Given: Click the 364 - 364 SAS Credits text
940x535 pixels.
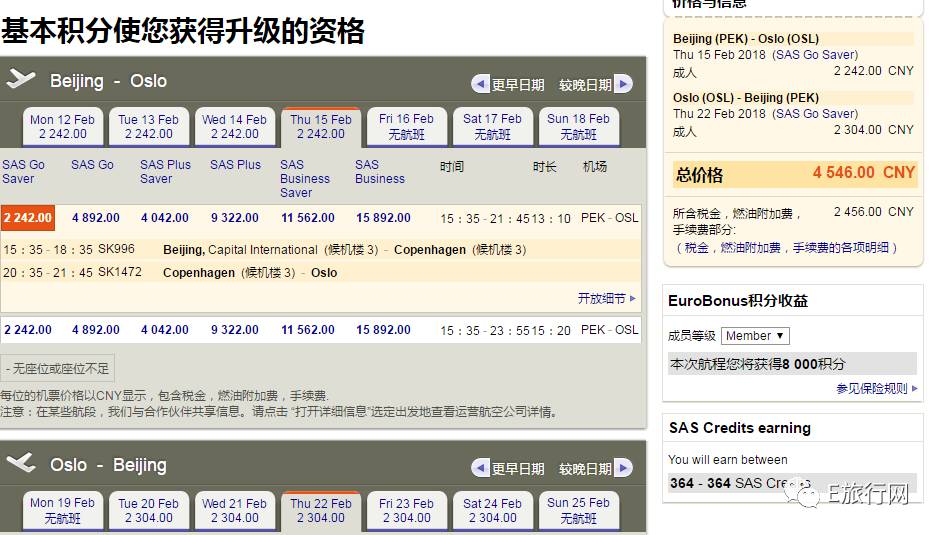Looking at the screenshot, I should 740,483.
